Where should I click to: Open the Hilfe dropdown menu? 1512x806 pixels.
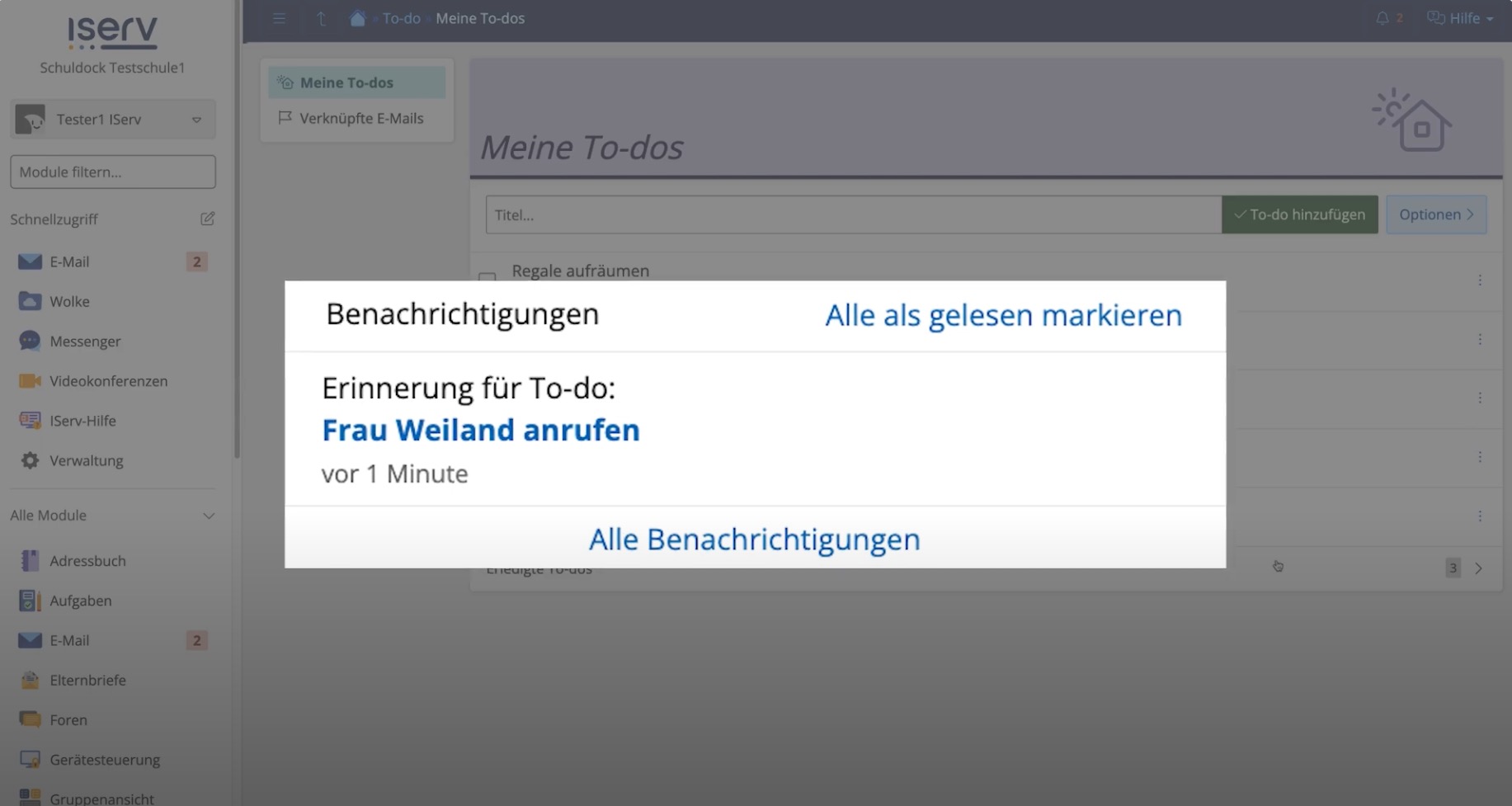pyautogui.click(x=1460, y=17)
